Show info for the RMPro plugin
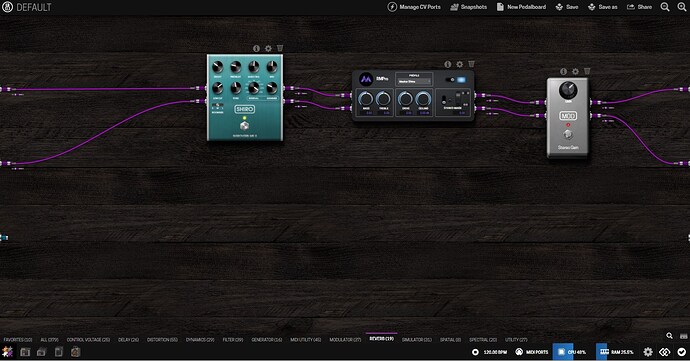 tap(448, 64)
